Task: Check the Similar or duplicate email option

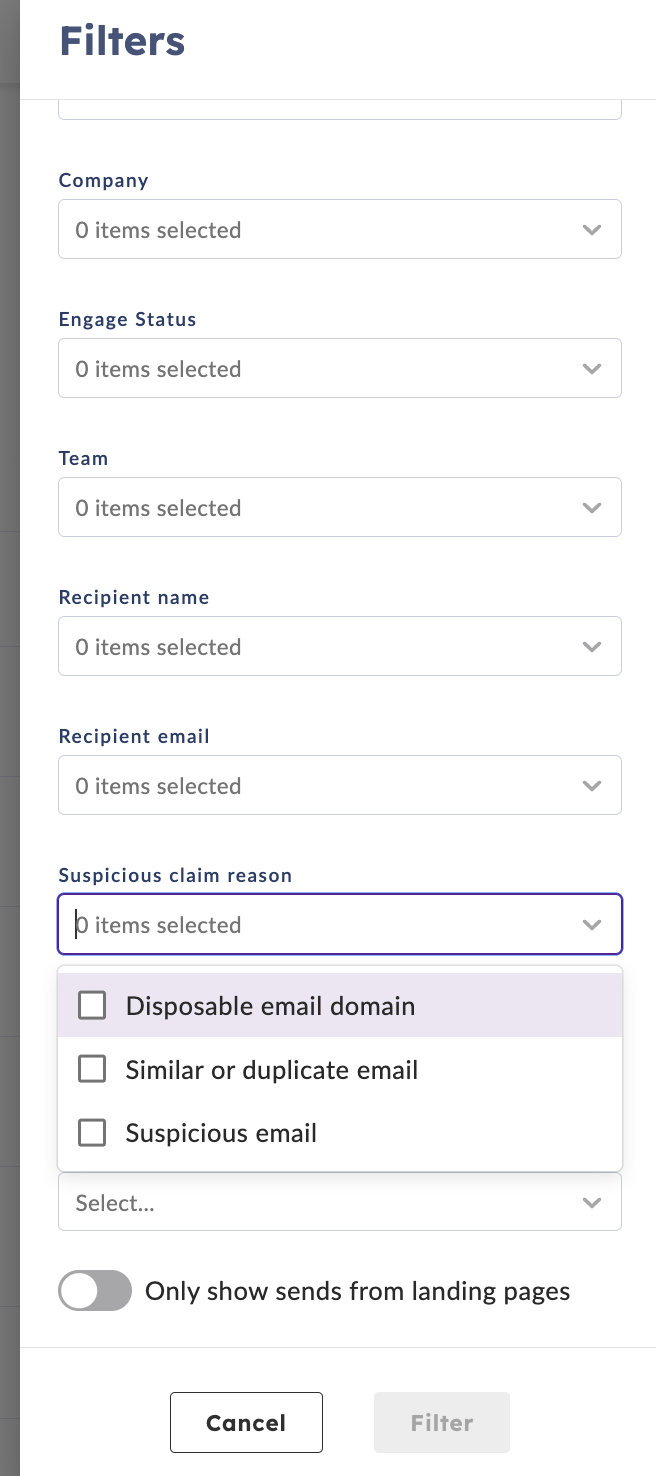Action: 92,1069
